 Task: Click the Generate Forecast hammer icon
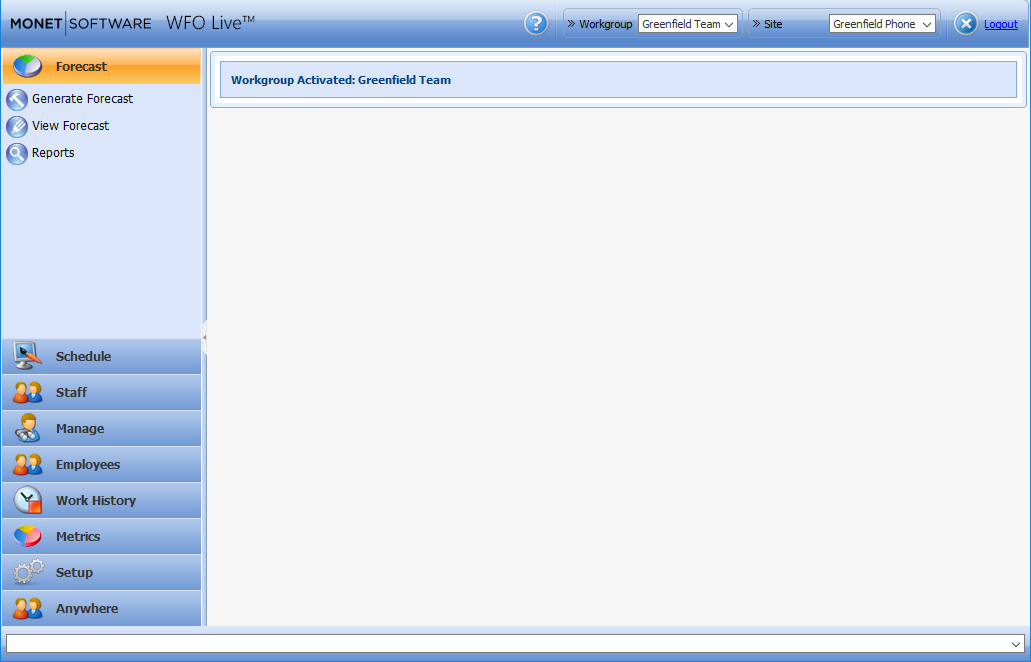coord(17,99)
